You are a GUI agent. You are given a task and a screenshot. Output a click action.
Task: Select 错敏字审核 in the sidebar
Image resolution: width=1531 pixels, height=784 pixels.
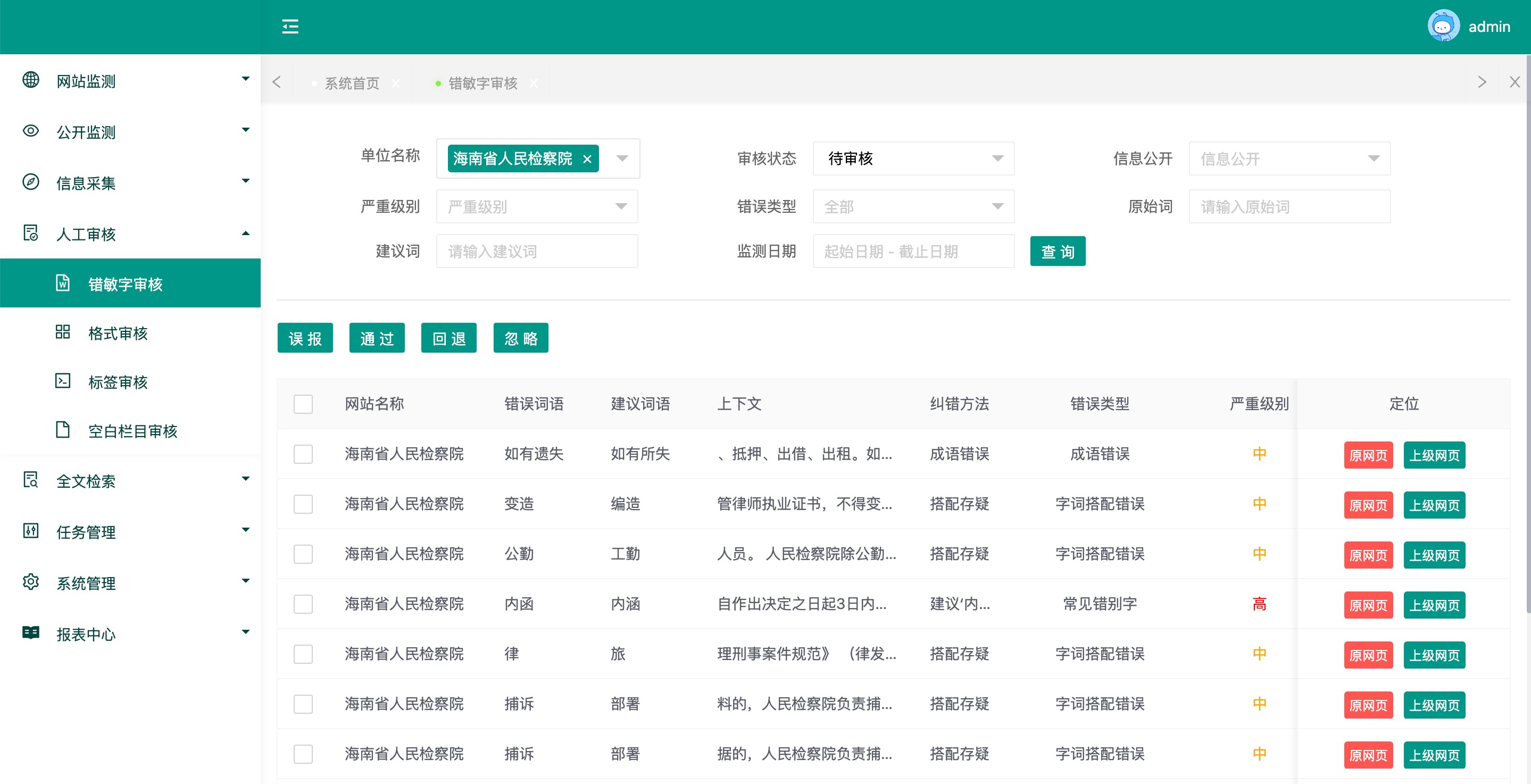[x=130, y=283]
